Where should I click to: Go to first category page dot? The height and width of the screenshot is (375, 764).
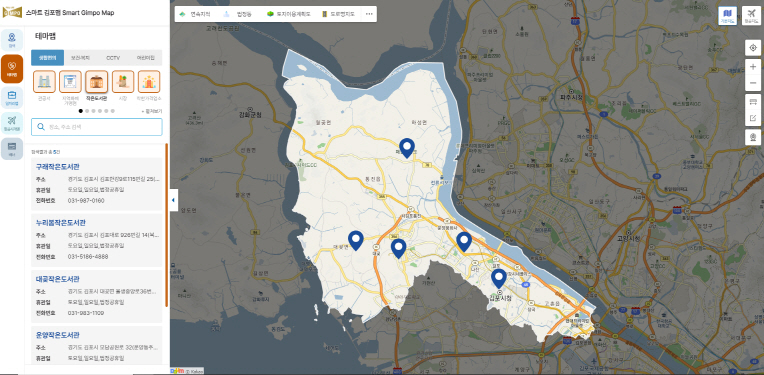tap(80, 111)
